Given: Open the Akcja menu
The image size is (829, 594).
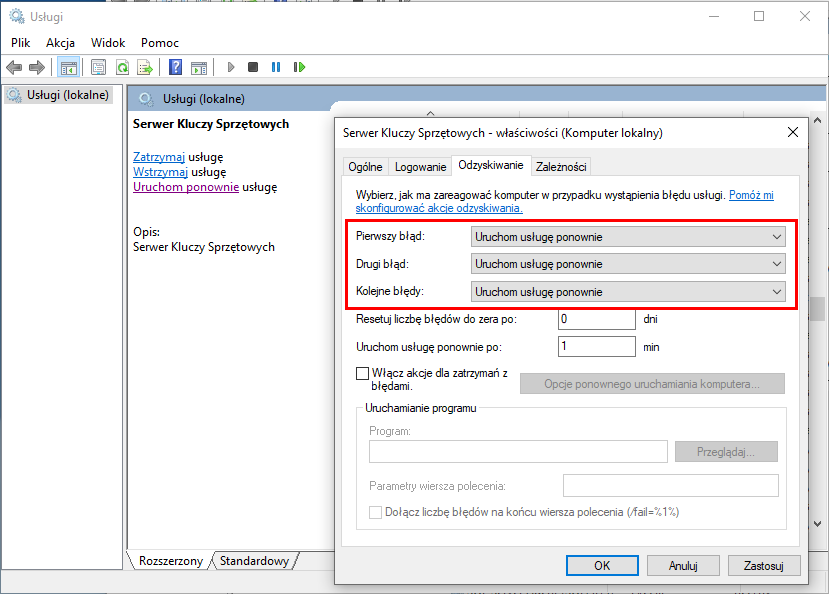Looking at the screenshot, I should coord(60,43).
